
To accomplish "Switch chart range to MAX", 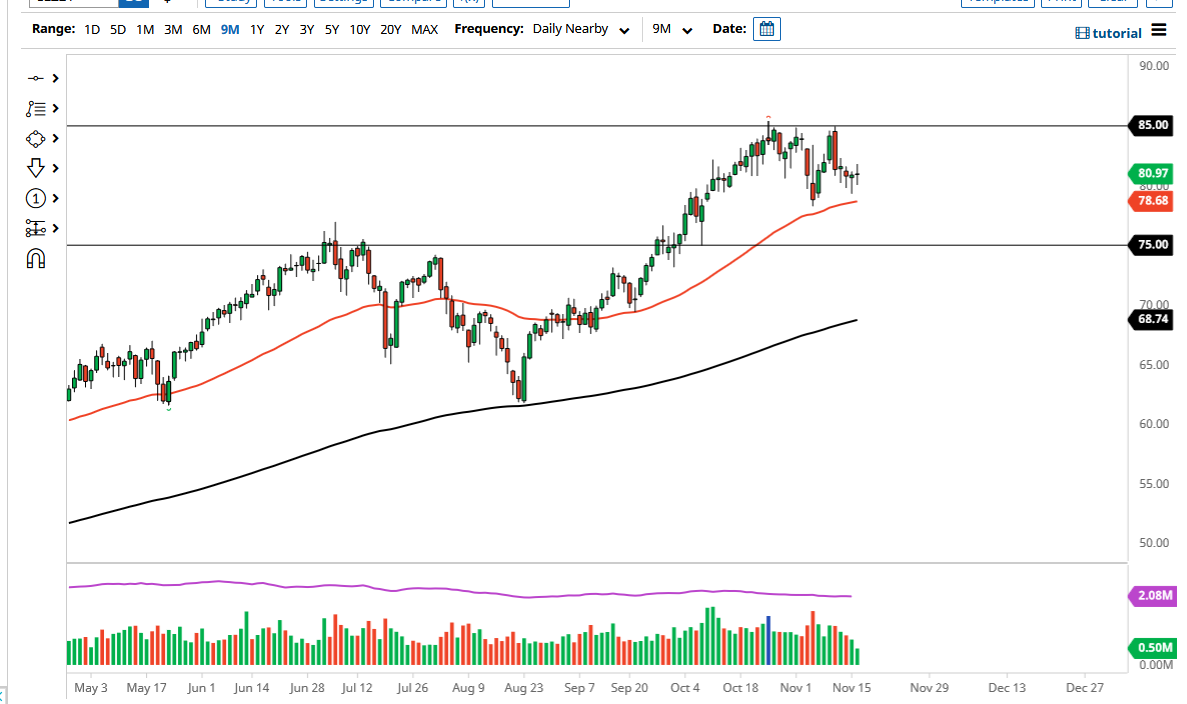I will point(424,30).
